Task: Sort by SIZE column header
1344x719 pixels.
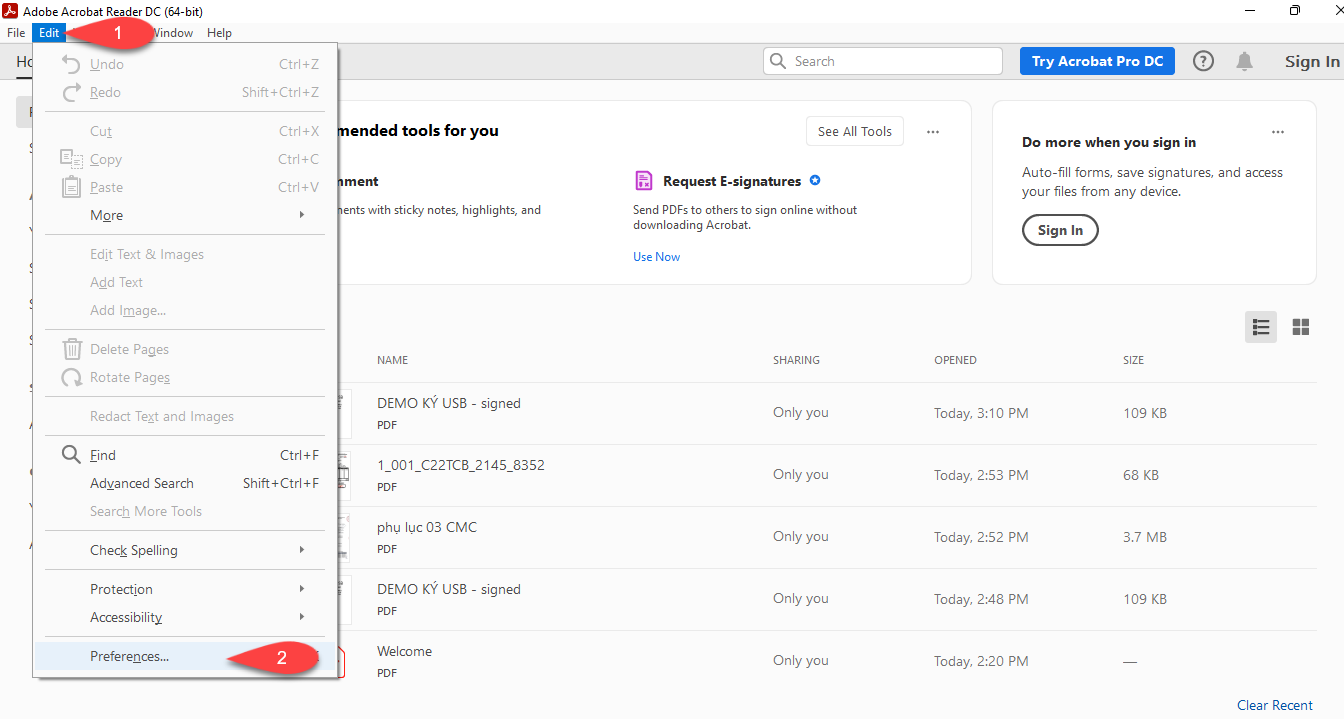Action: pyautogui.click(x=1133, y=360)
